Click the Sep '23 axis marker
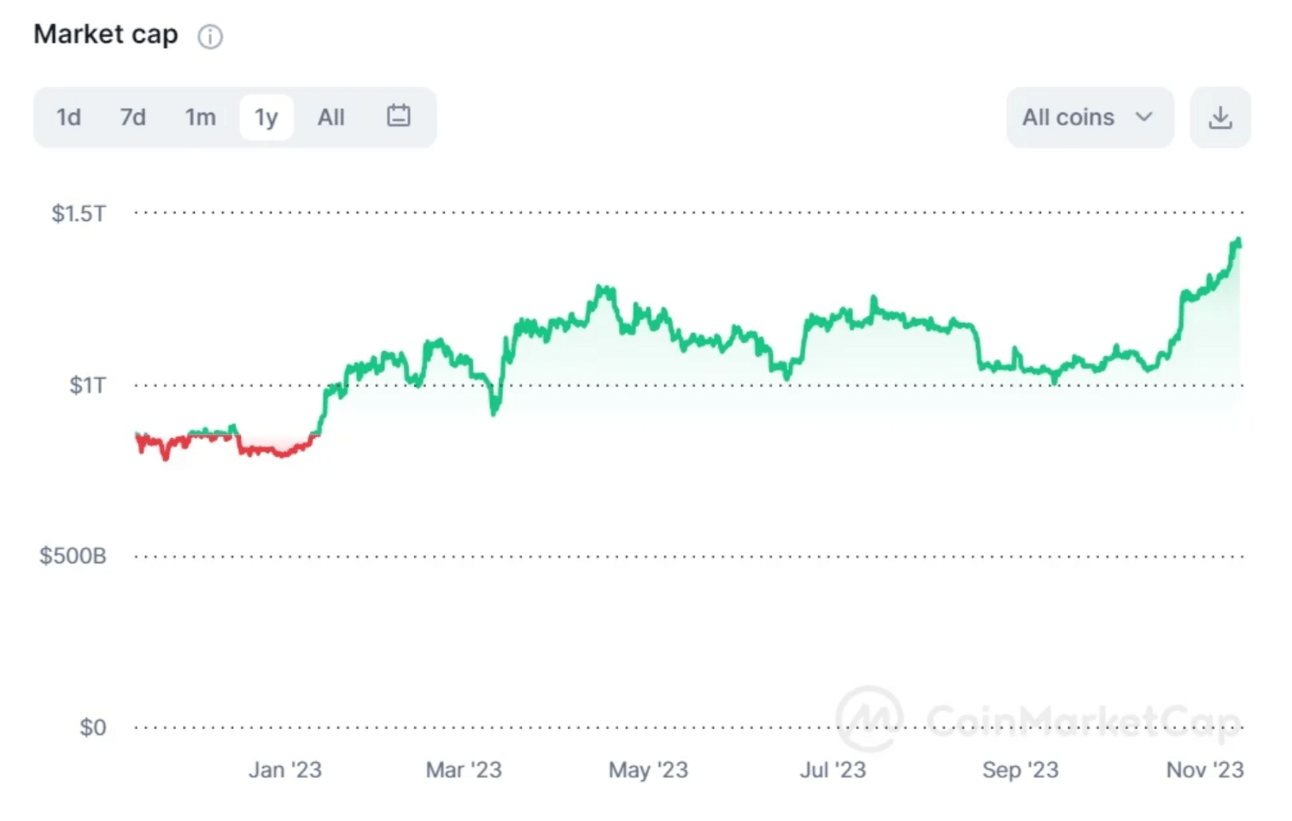The image size is (1292, 821). 1020,769
